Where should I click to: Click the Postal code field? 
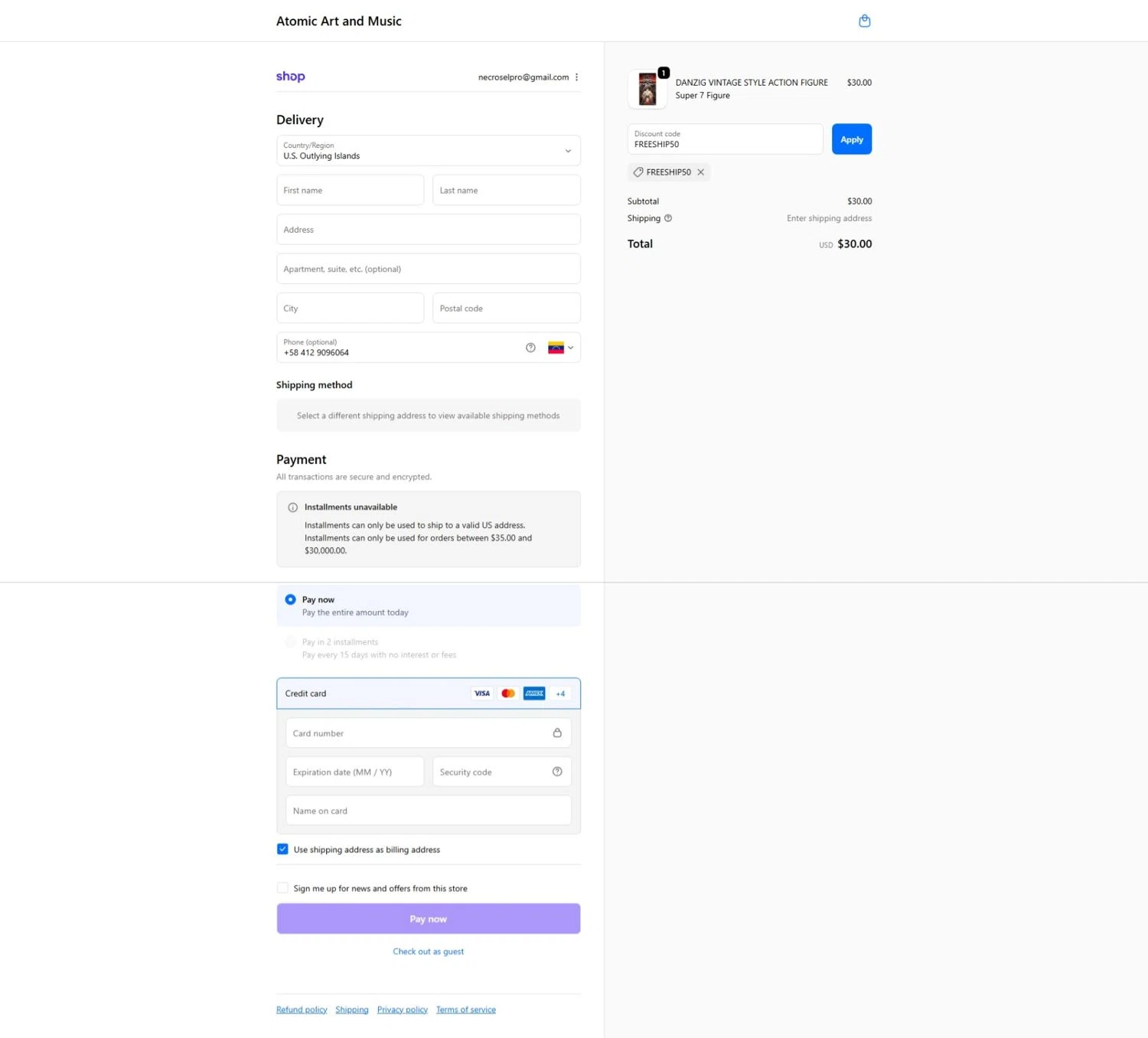coord(507,308)
